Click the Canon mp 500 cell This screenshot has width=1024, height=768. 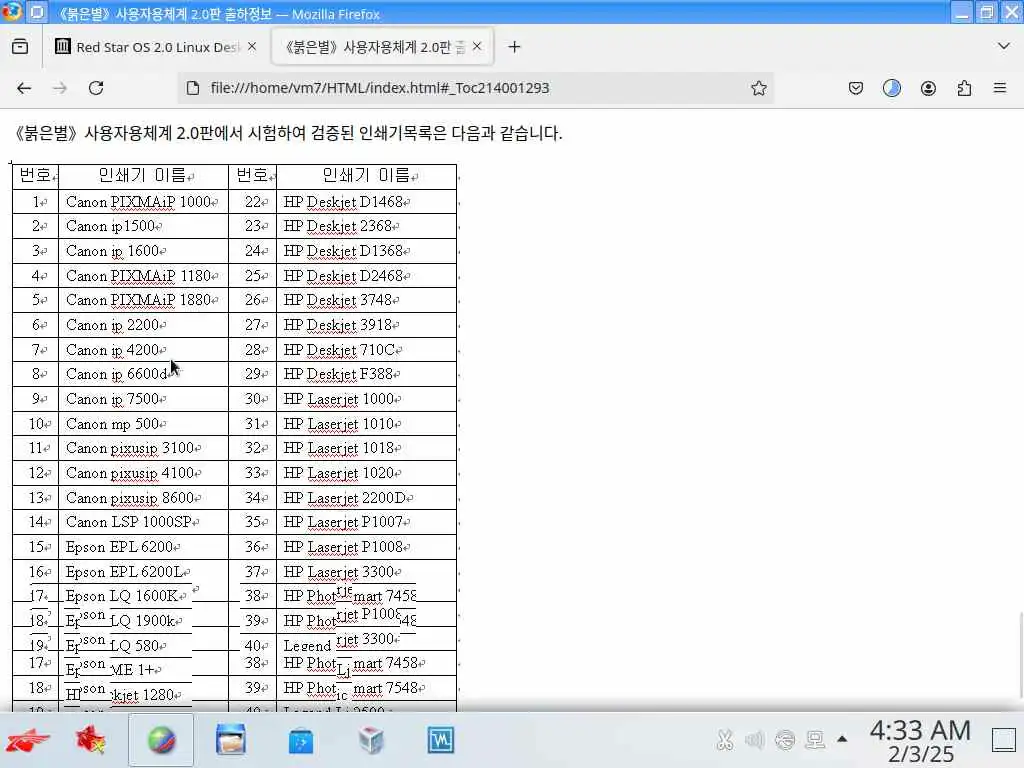tap(144, 424)
